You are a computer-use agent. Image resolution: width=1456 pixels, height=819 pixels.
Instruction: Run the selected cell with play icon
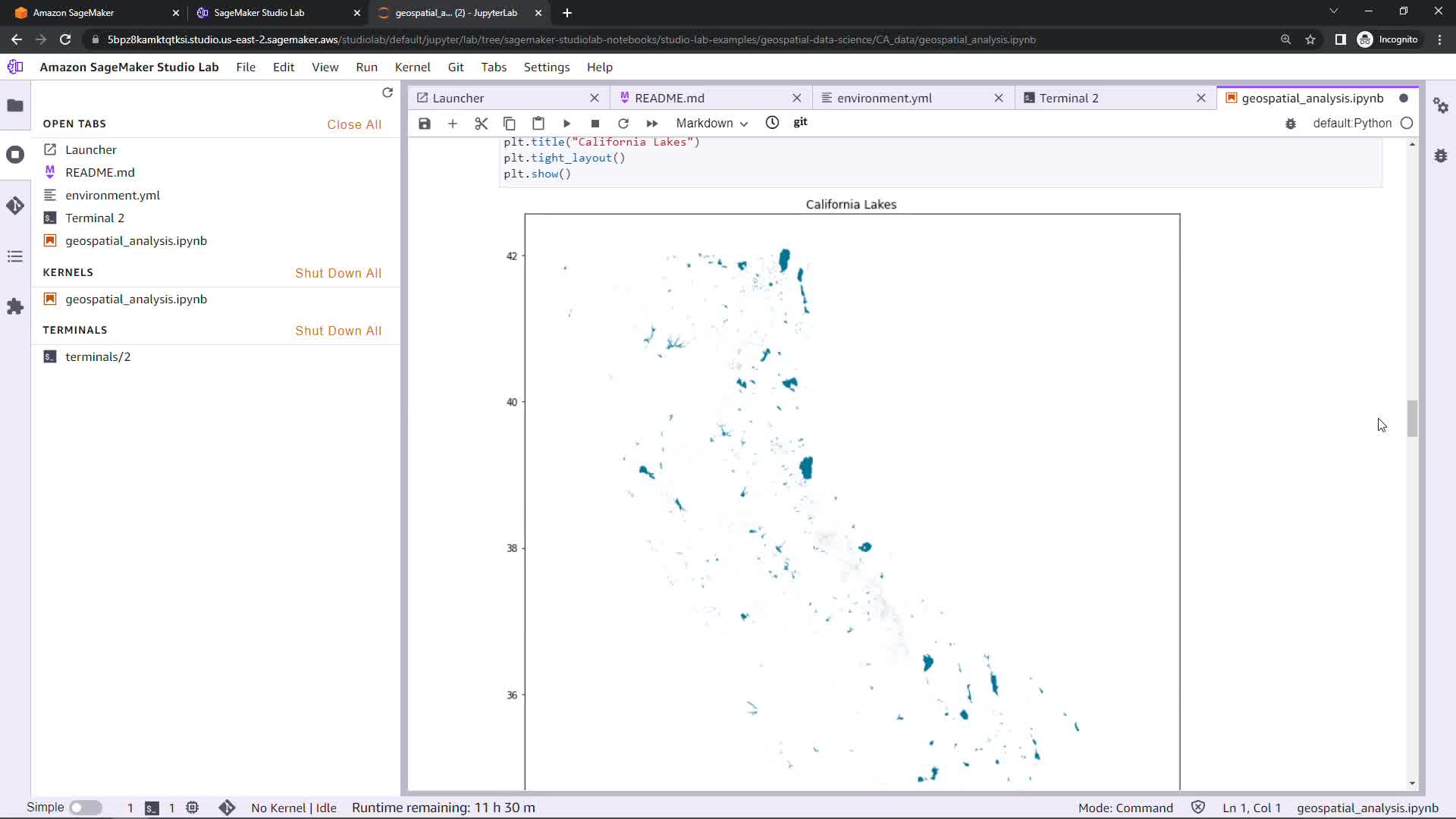point(566,124)
